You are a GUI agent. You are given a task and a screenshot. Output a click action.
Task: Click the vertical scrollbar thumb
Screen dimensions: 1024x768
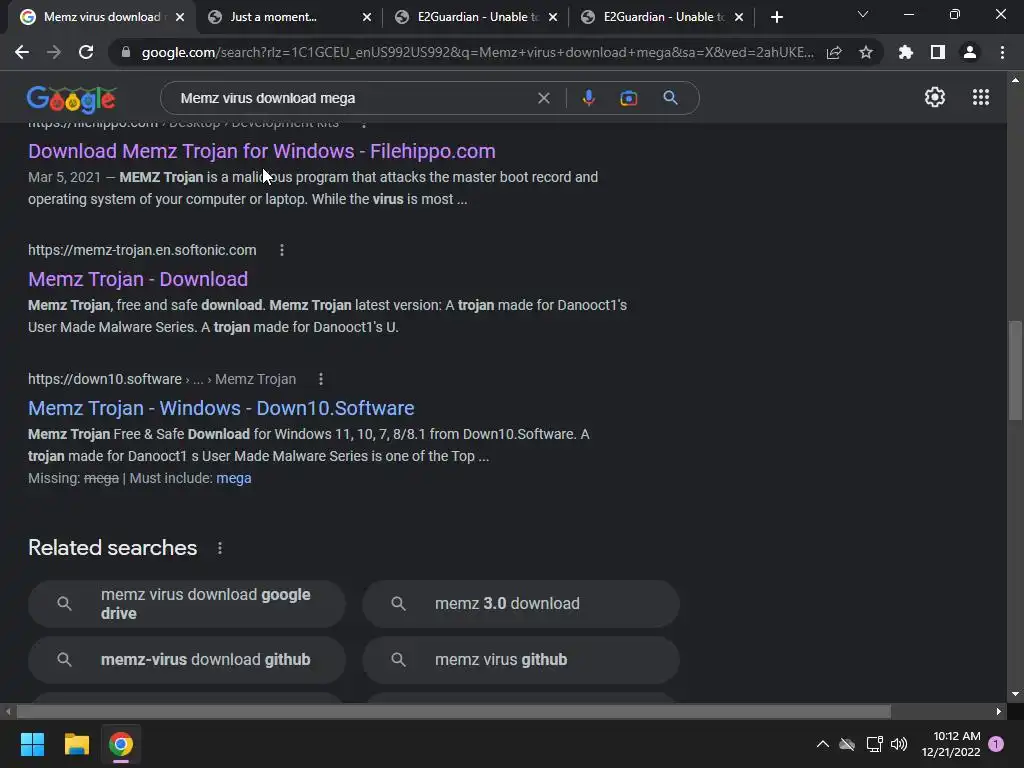(1015, 370)
